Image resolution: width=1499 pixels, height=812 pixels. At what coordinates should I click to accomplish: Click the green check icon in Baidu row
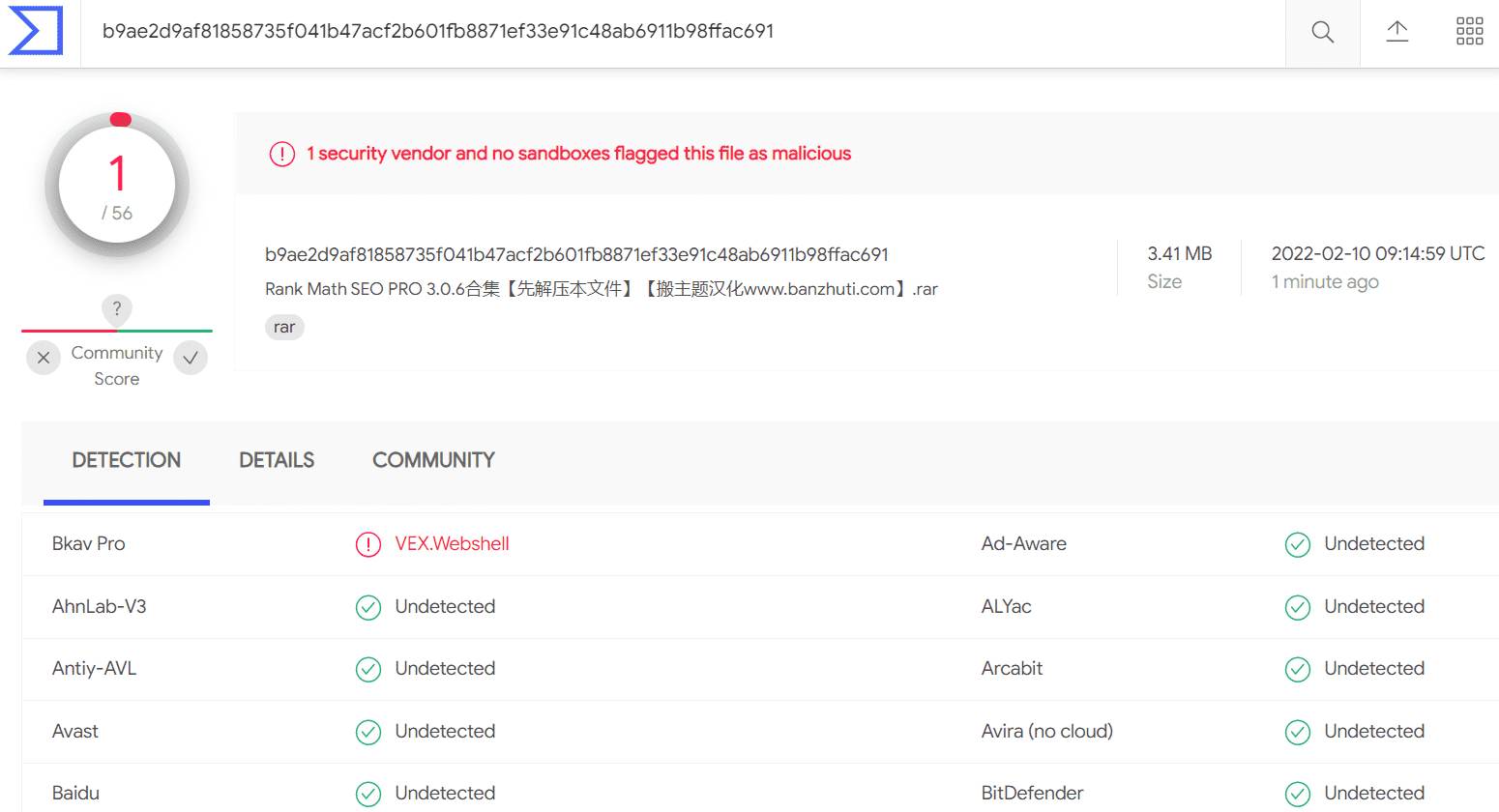click(368, 794)
